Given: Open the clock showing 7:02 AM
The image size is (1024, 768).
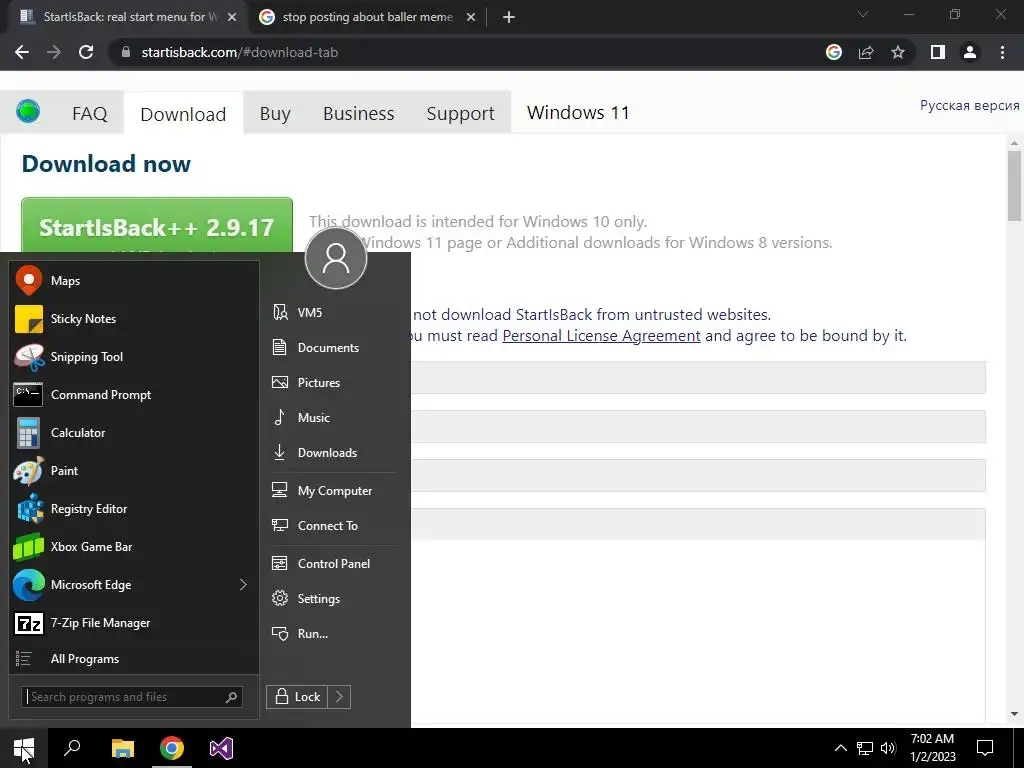Looking at the screenshot, I should coord(933,748).
